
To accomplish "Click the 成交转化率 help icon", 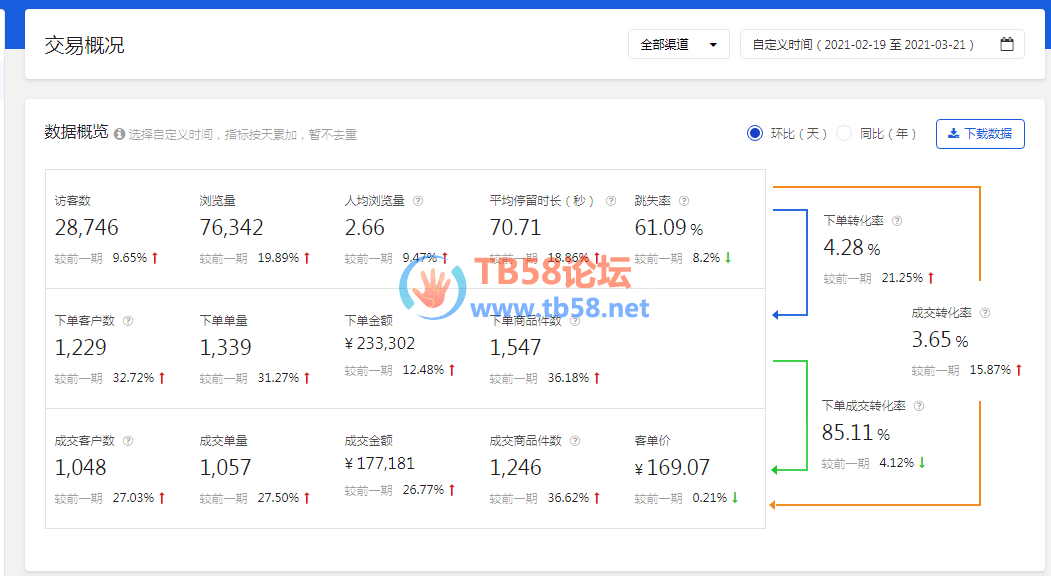I will [985, 313].
